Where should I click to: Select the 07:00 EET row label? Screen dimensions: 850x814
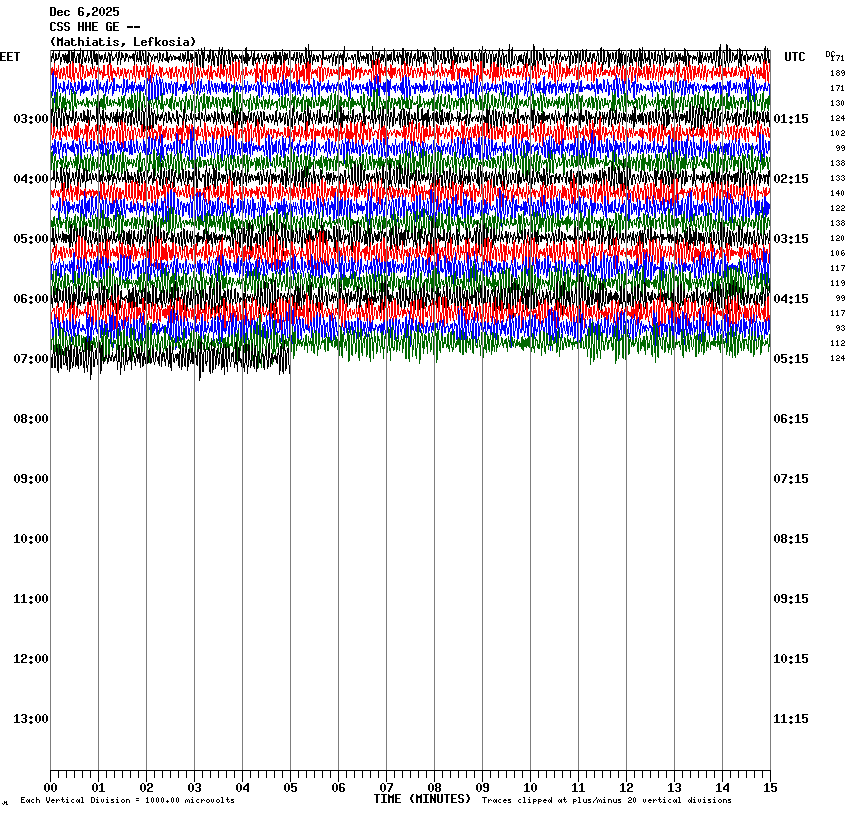[x=30, y=359]
